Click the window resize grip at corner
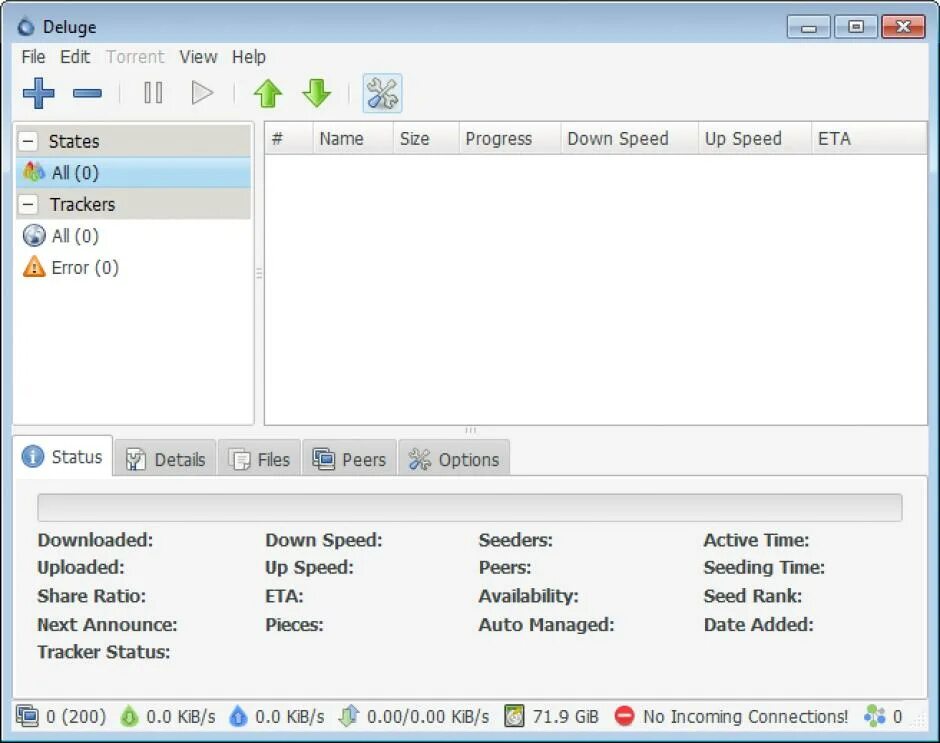Screen dimensions: 940x743 (919, 720)
